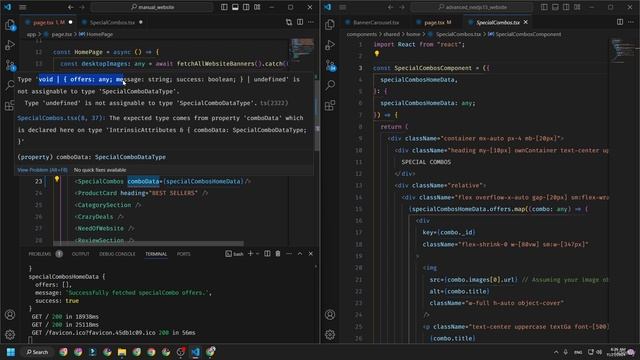
Task: Toggle bottom panel in right window title bar
Action: click(x=555, y=7)
